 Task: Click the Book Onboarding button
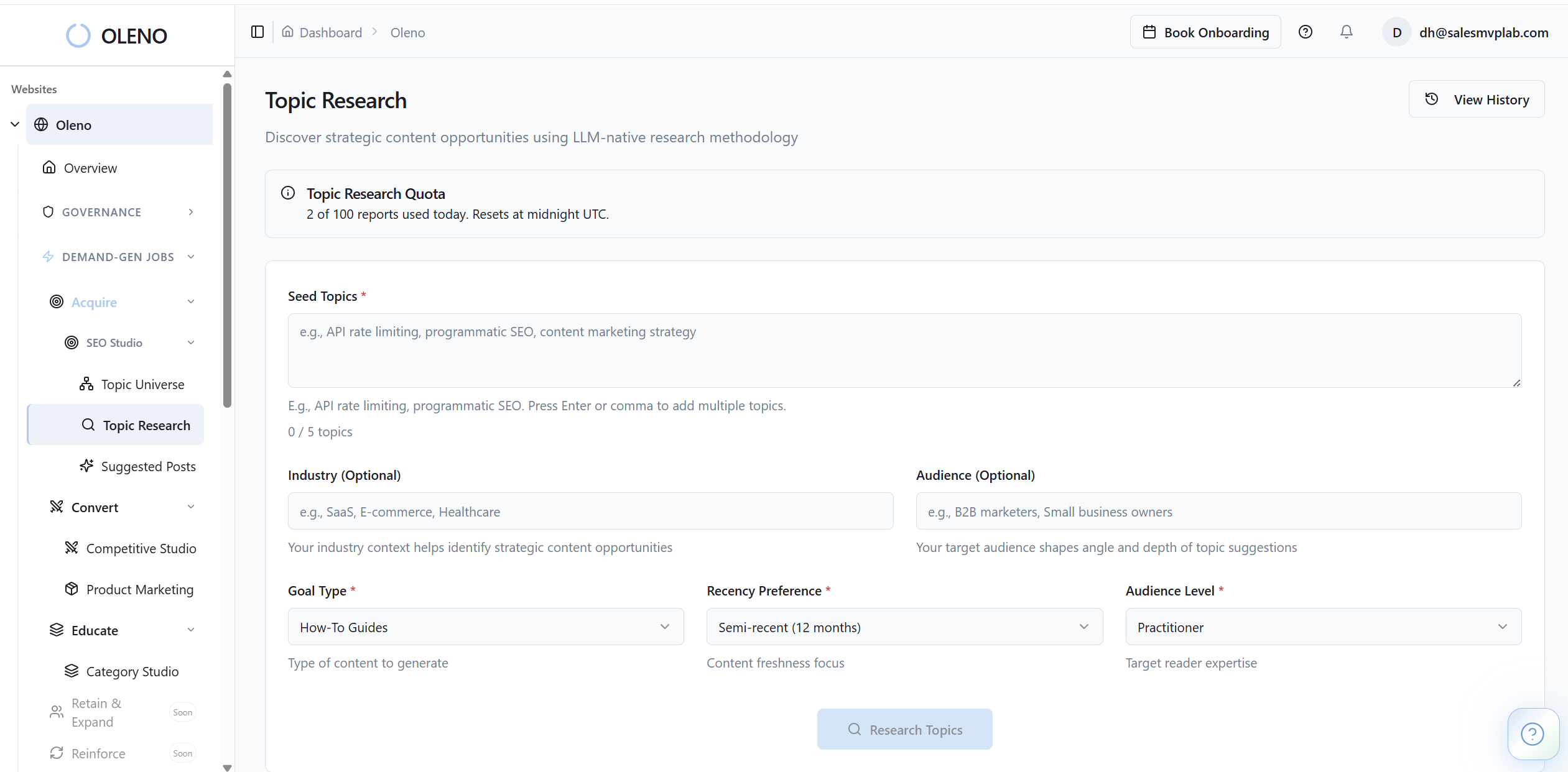point(1204,32)
